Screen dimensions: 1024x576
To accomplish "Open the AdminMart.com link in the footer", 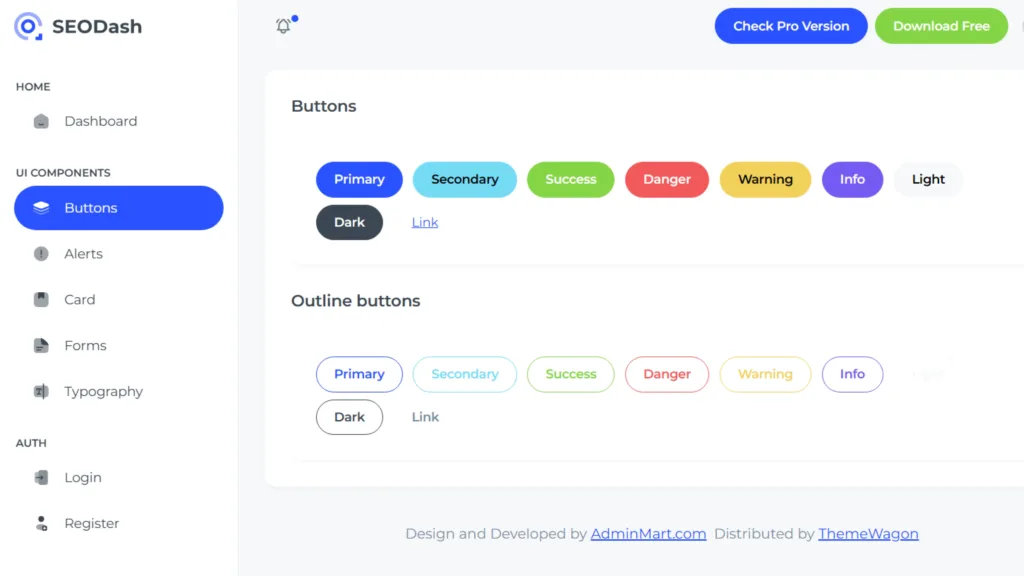I will pos(648,533).
